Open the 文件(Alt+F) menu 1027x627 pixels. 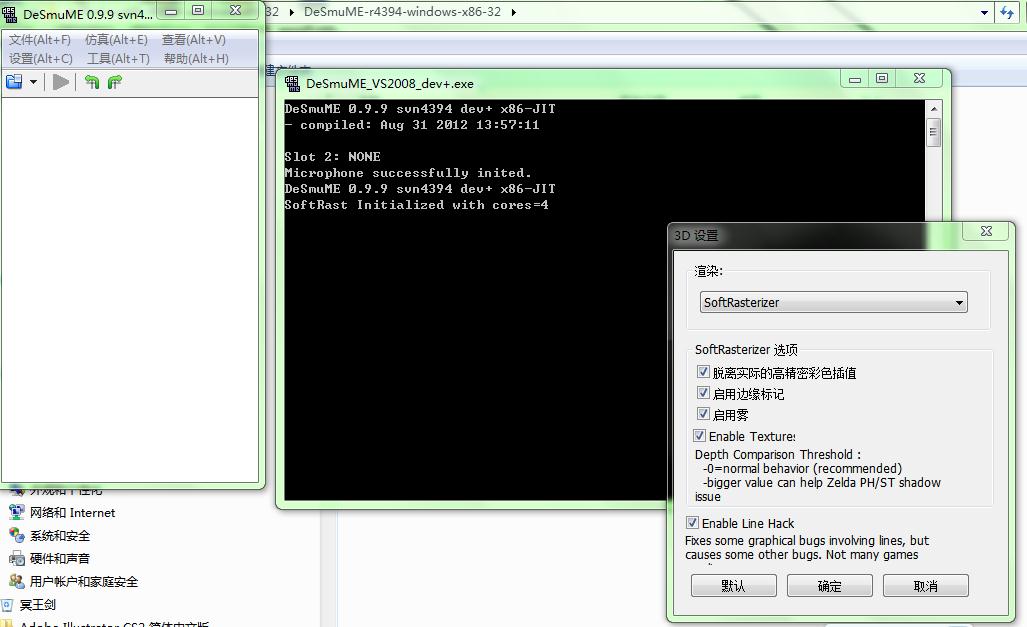coord(40,40)
